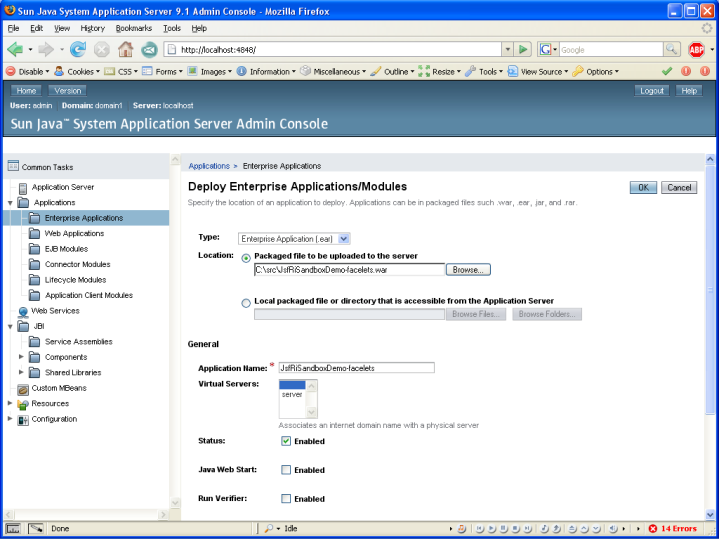Click the Version button

67,91
